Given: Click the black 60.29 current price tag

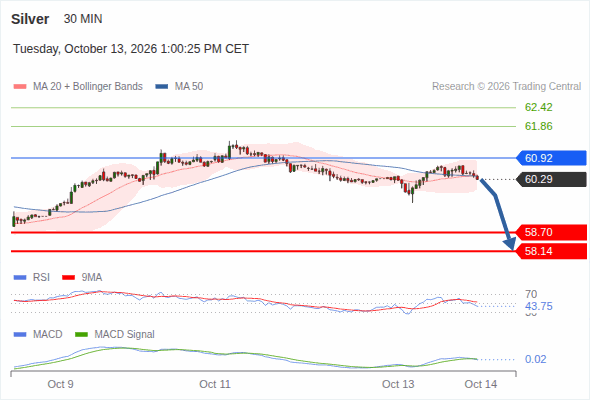Looking at the screenshot, I should [x=551, y=179].
